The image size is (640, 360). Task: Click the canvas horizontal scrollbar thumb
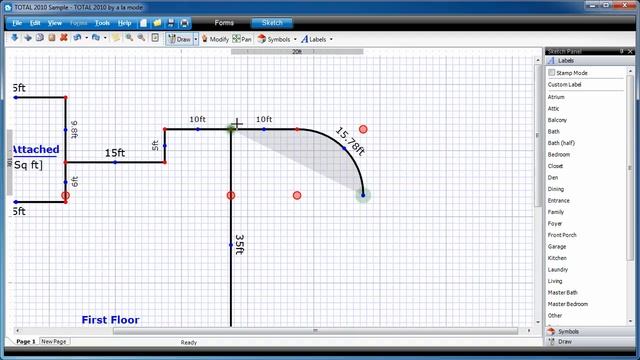click(315, 331)
